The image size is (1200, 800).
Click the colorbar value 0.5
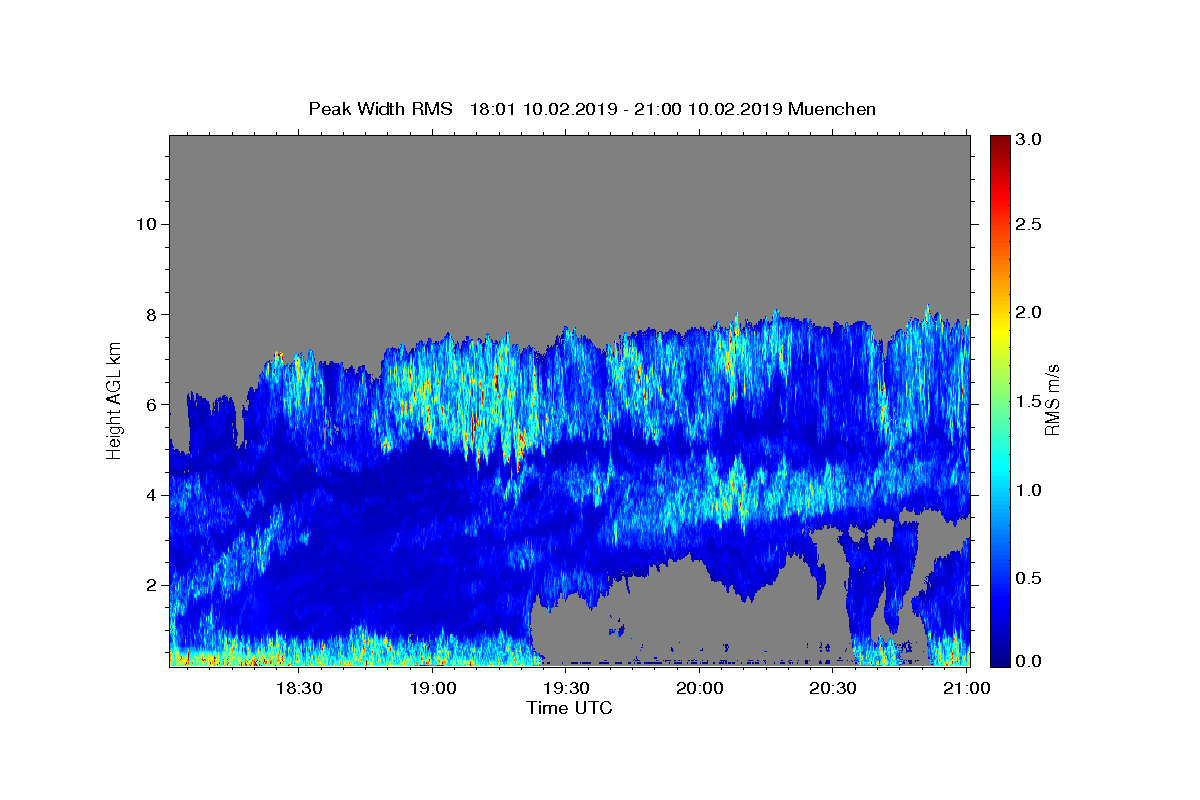coord(1030,578)
